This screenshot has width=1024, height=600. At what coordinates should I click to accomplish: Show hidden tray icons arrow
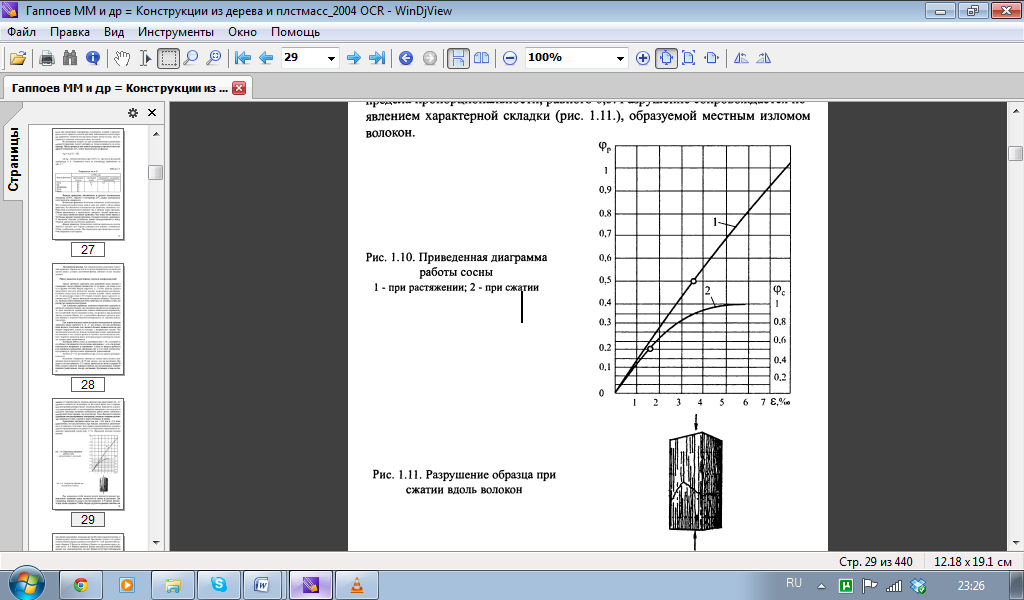pos(821,586)
